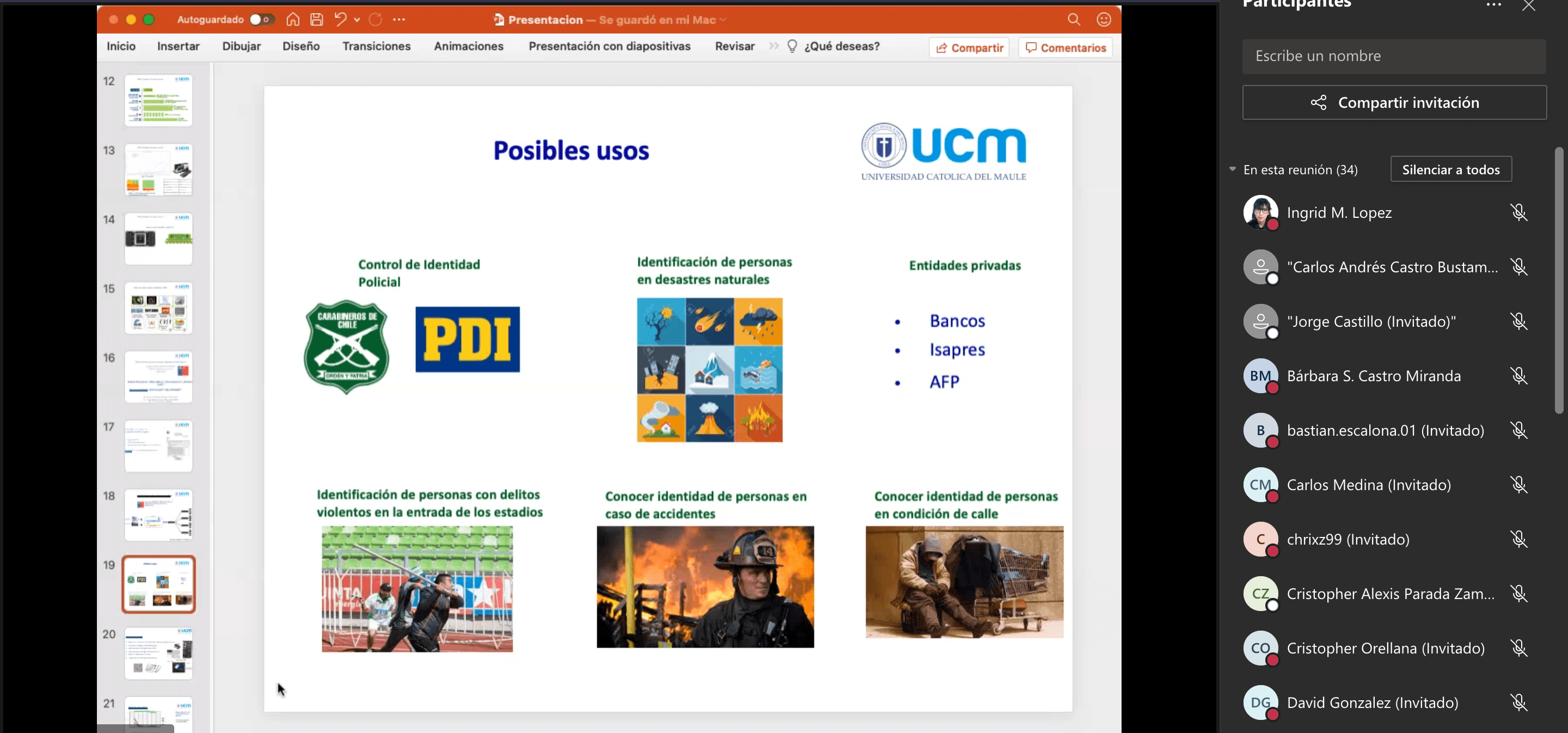The width and height of the screenshot is (1568, 733).
Task: Expand hidden ribbon tabs with double chevron
Action: [x=774, y=46]
